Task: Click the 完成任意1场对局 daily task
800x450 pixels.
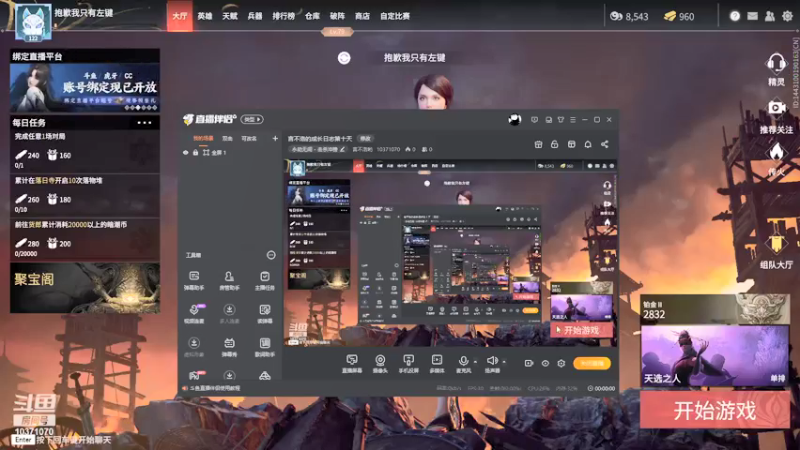Action: (x=85, y=151)
